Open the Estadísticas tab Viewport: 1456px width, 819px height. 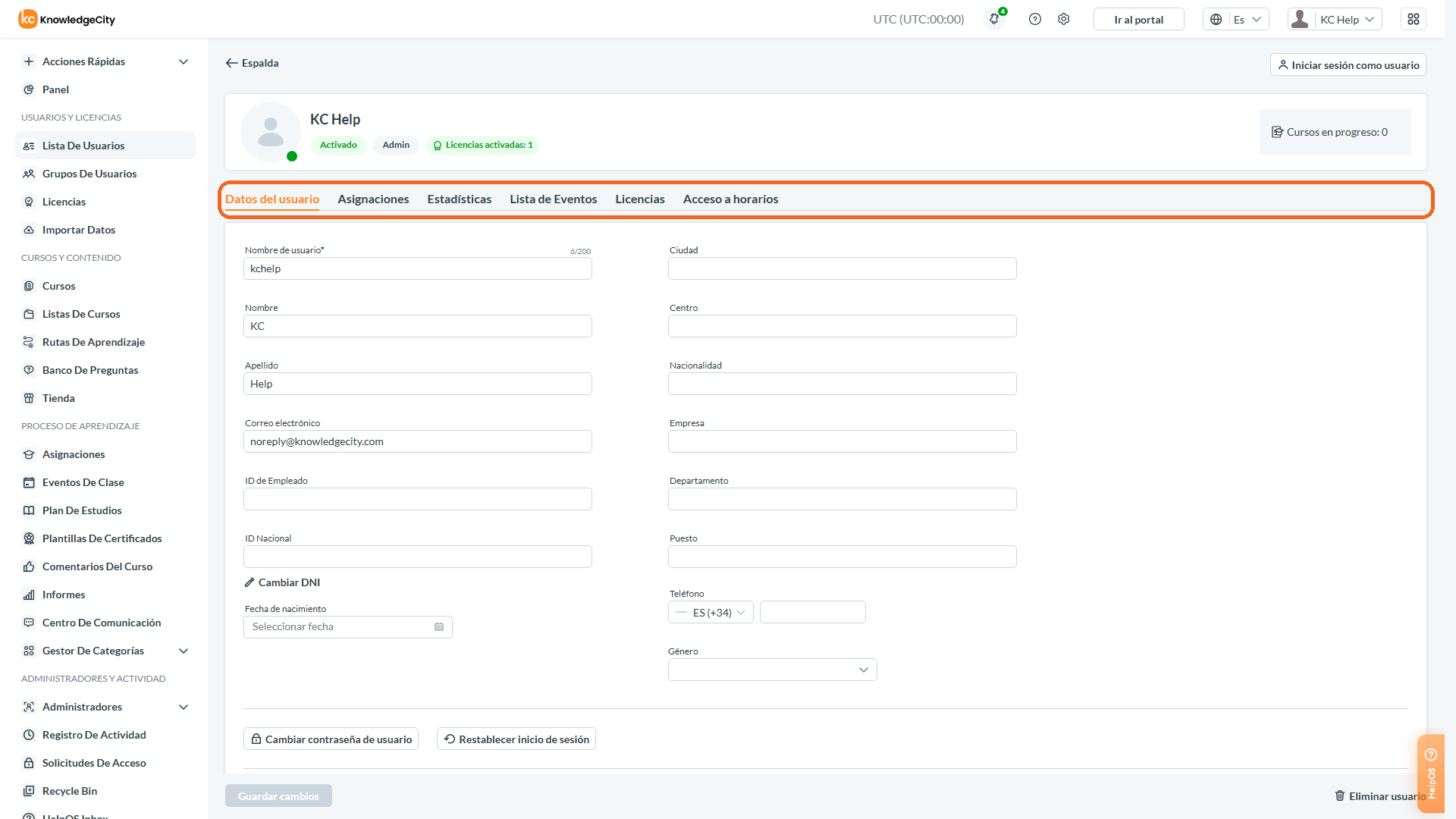(x=459, y=199)
